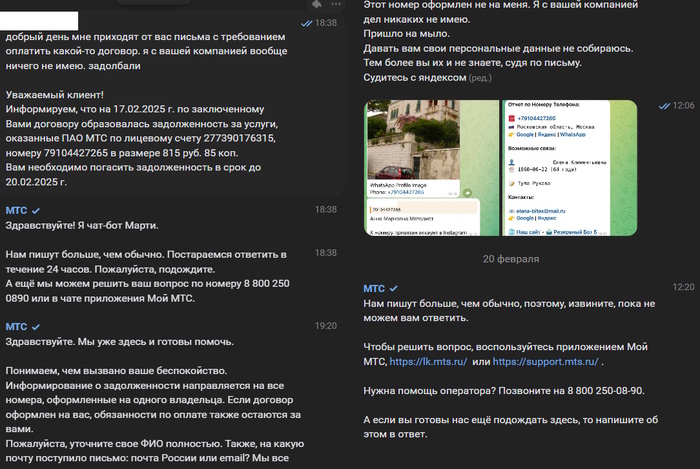This screenshot has height=469, width=700.
Task: Click the (ред.) edited label
Action: click(481, 77)
